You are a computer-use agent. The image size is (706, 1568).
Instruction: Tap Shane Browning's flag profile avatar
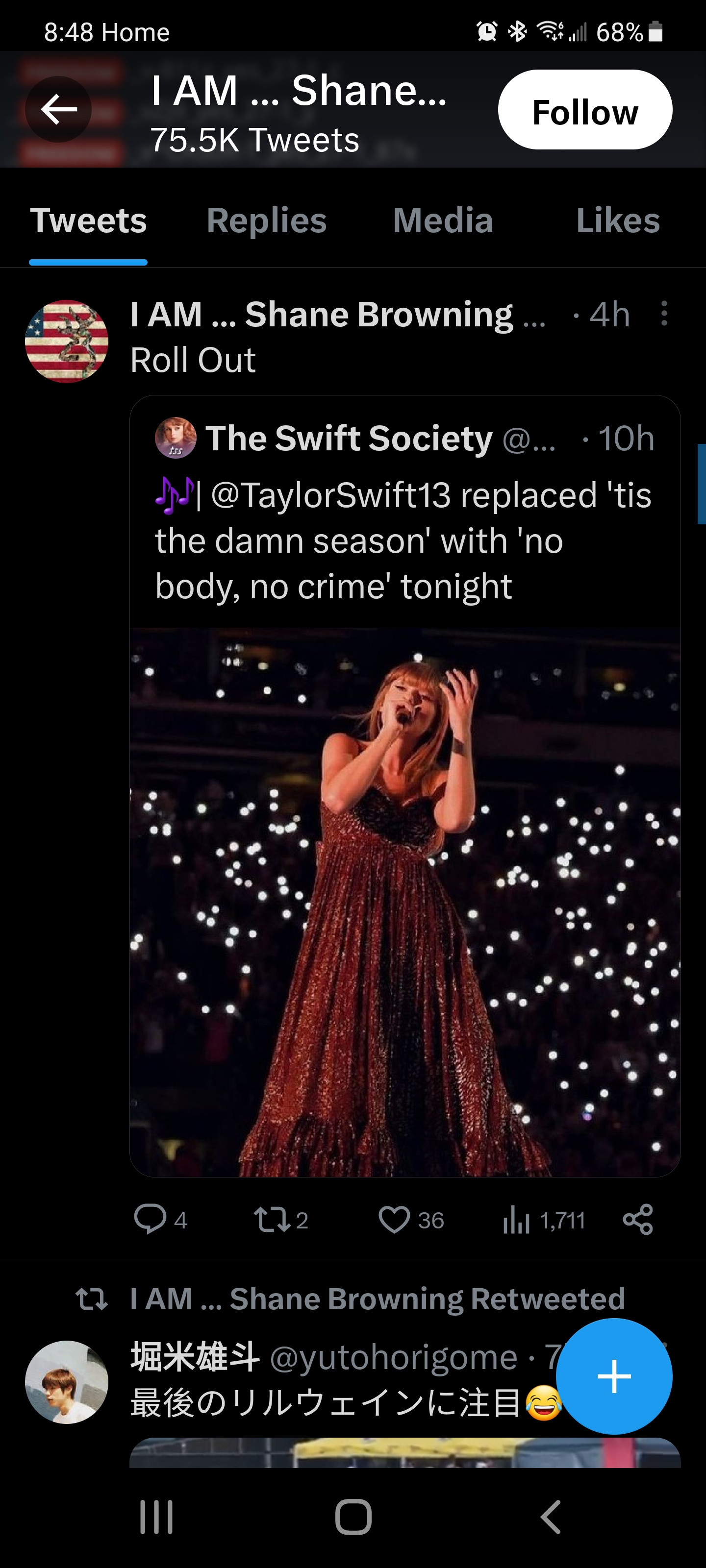[66, 342]
